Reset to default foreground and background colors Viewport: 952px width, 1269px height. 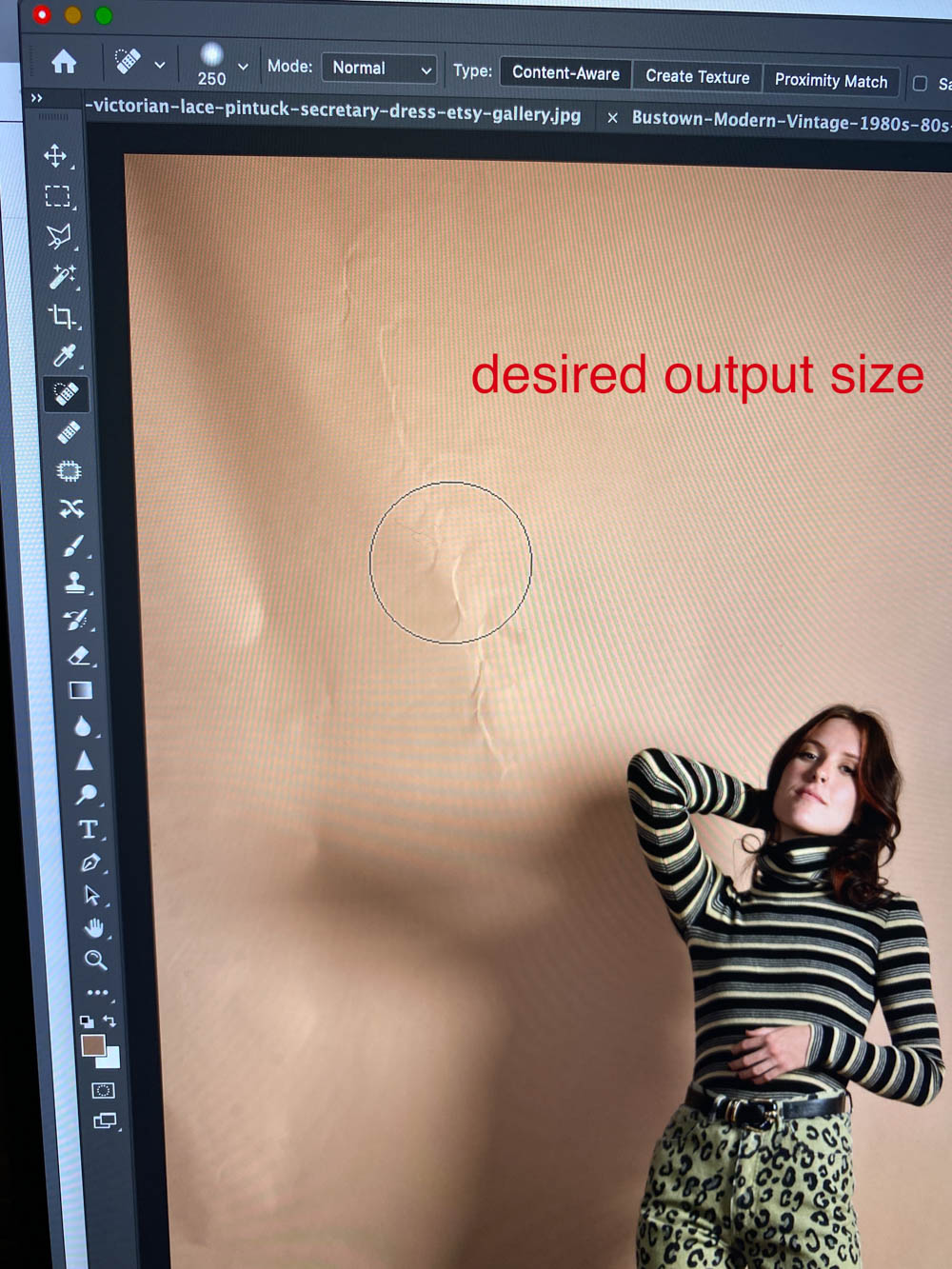87,1021
